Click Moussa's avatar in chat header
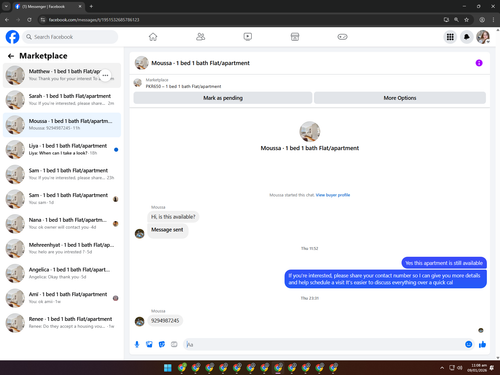Viewport: 500px width, 375px height. 141,63
